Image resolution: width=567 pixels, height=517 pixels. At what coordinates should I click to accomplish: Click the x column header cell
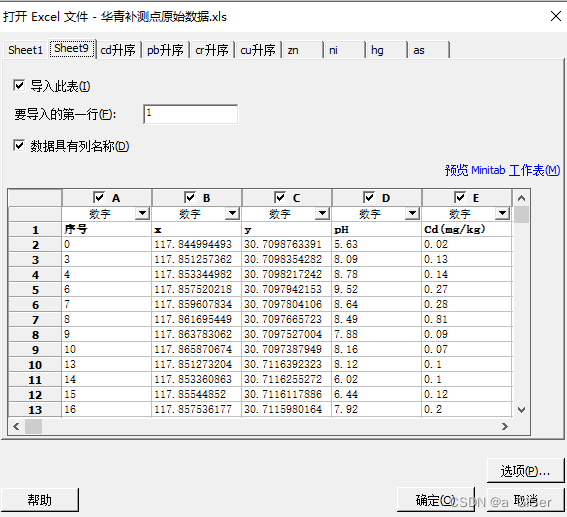[196, 230]
